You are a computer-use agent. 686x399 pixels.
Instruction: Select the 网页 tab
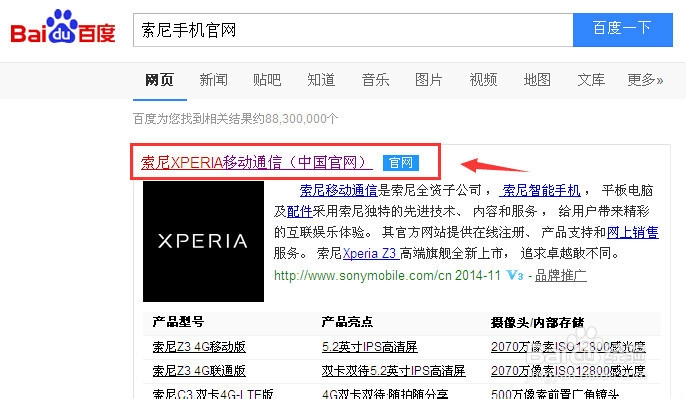160,80
